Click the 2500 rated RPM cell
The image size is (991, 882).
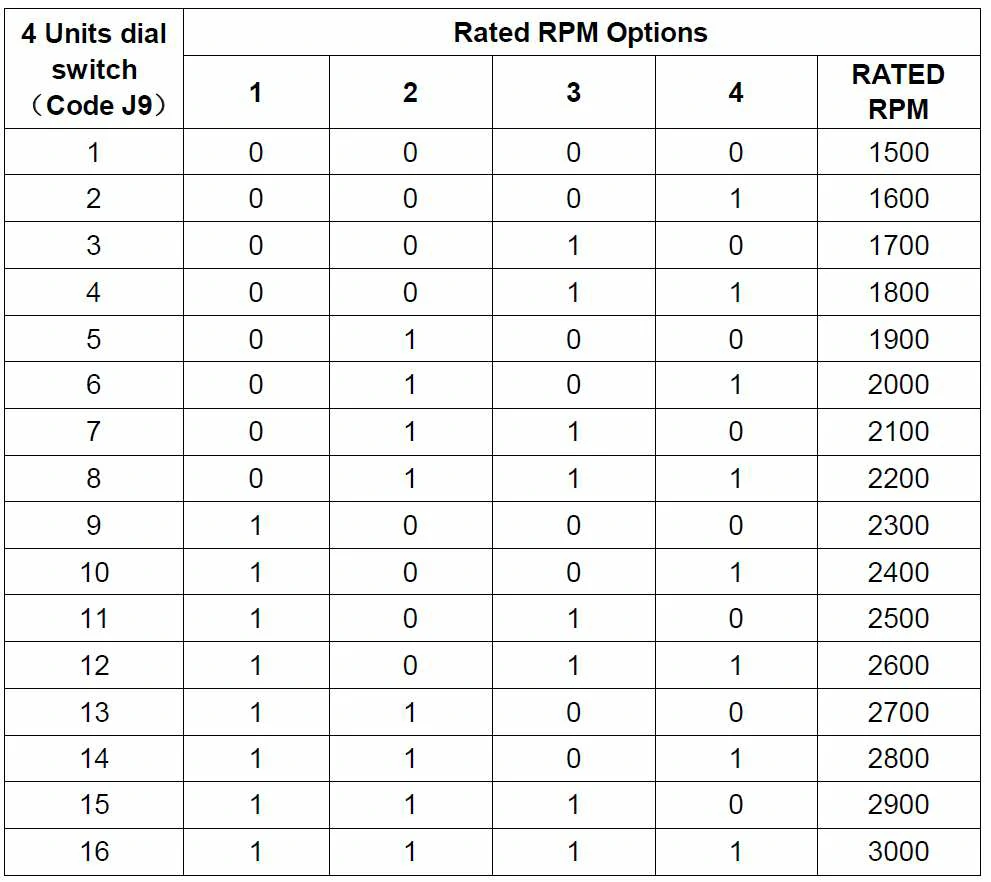[x=898, y=618]
